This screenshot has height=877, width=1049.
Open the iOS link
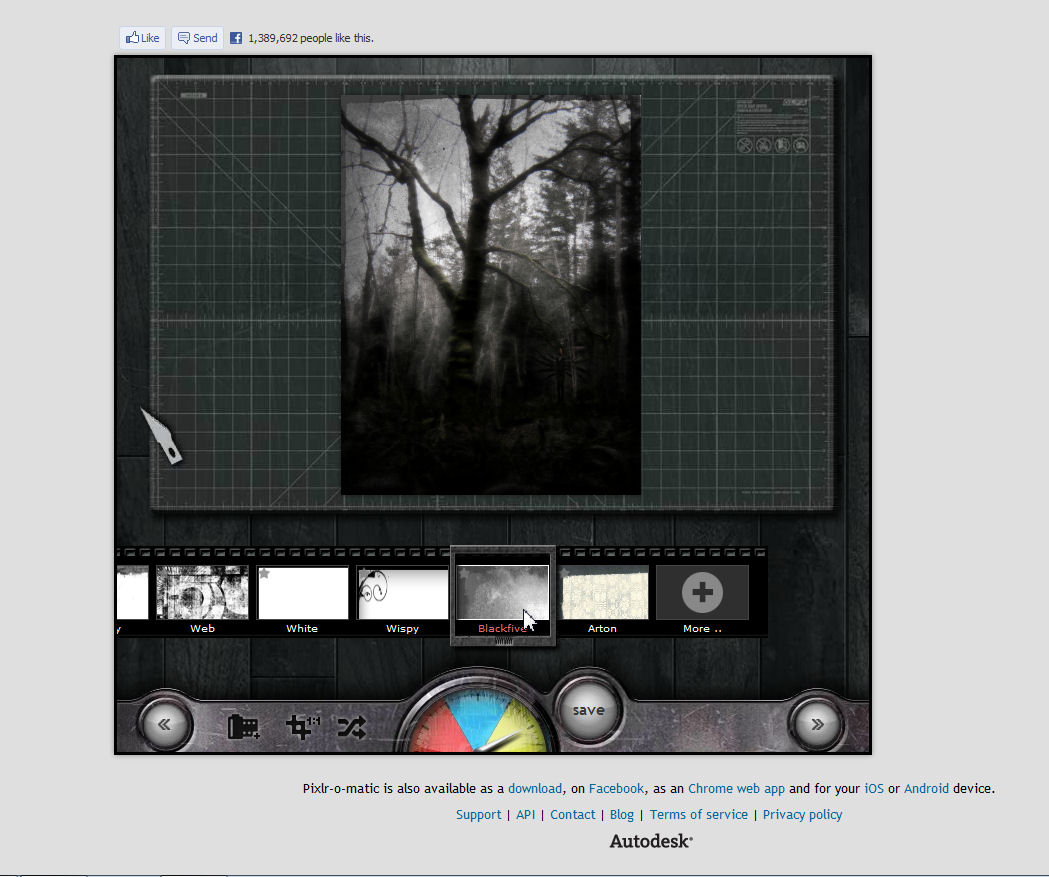tap(874, 789)
